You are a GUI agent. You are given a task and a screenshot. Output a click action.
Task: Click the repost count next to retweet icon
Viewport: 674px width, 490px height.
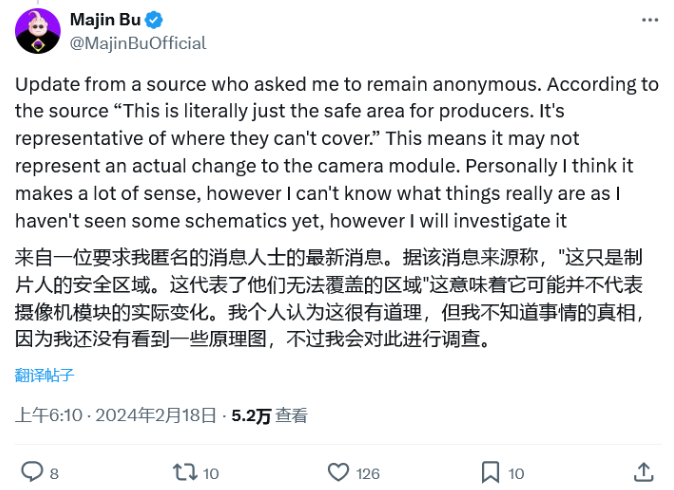(211, 472)
